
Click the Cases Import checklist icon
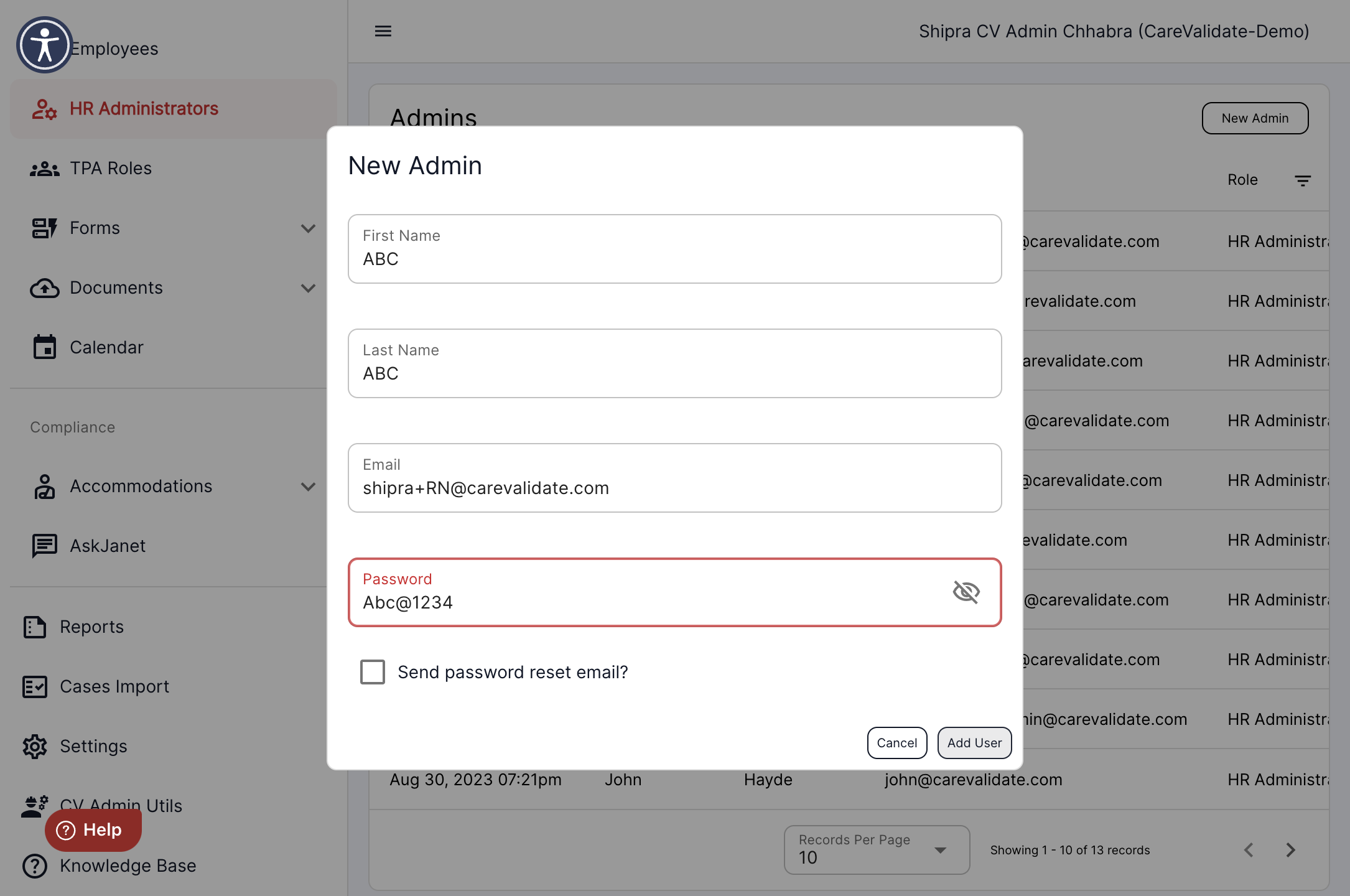(35, 687)
